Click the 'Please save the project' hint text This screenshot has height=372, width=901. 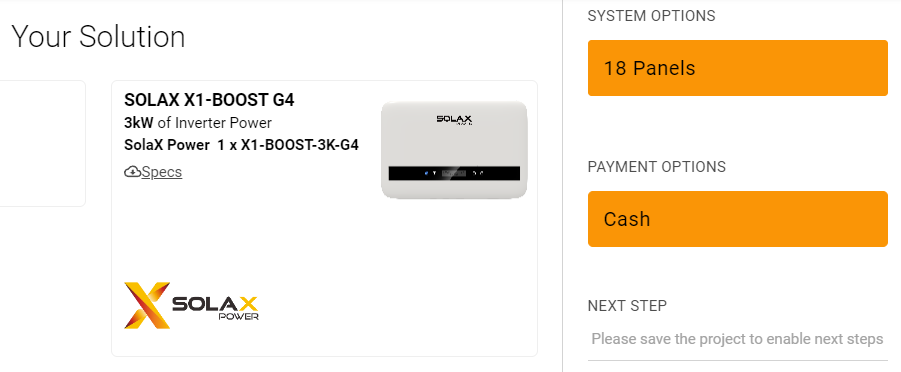click(737, 339)
